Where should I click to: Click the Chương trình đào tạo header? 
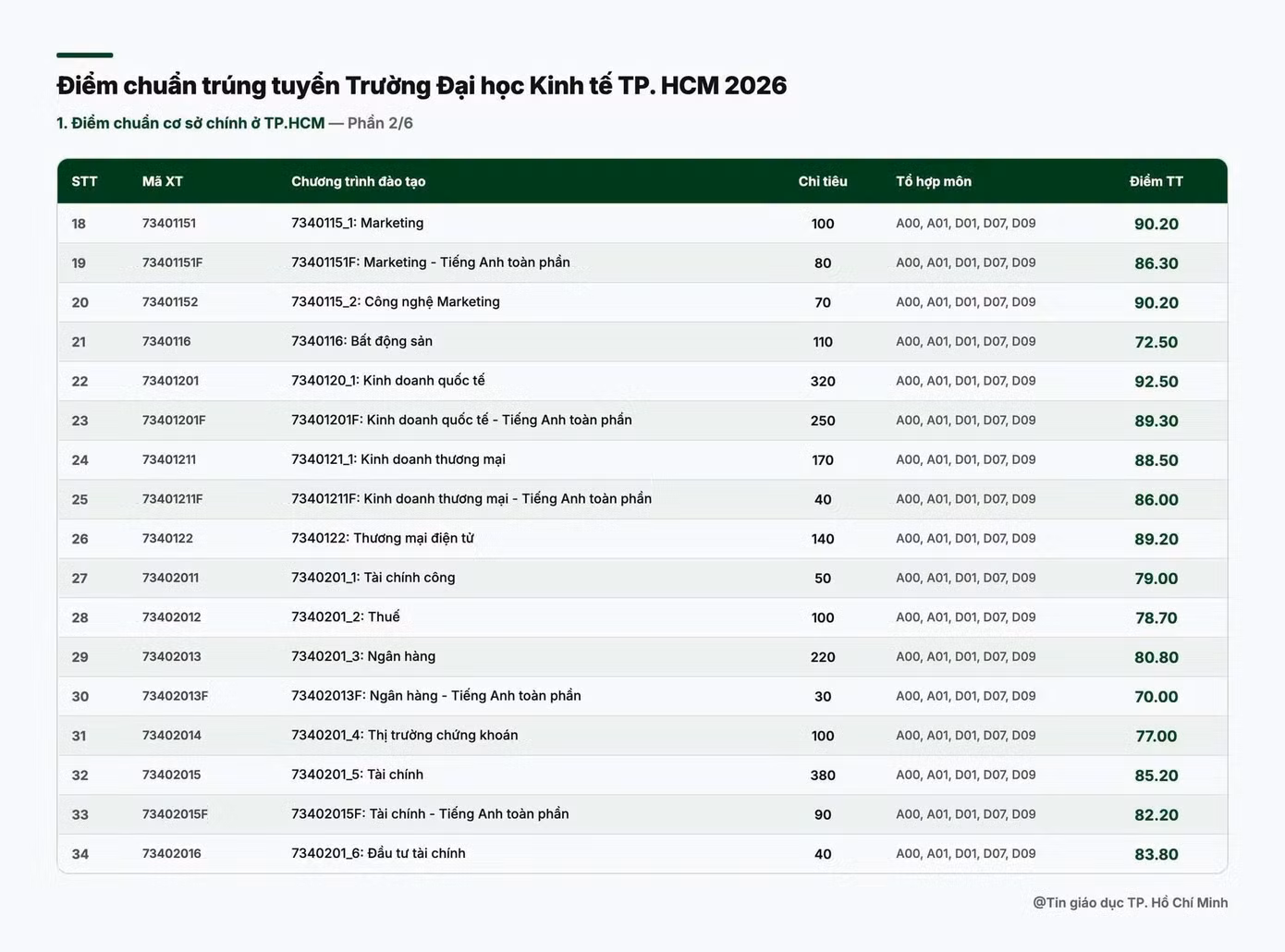[x=359, y=181]
